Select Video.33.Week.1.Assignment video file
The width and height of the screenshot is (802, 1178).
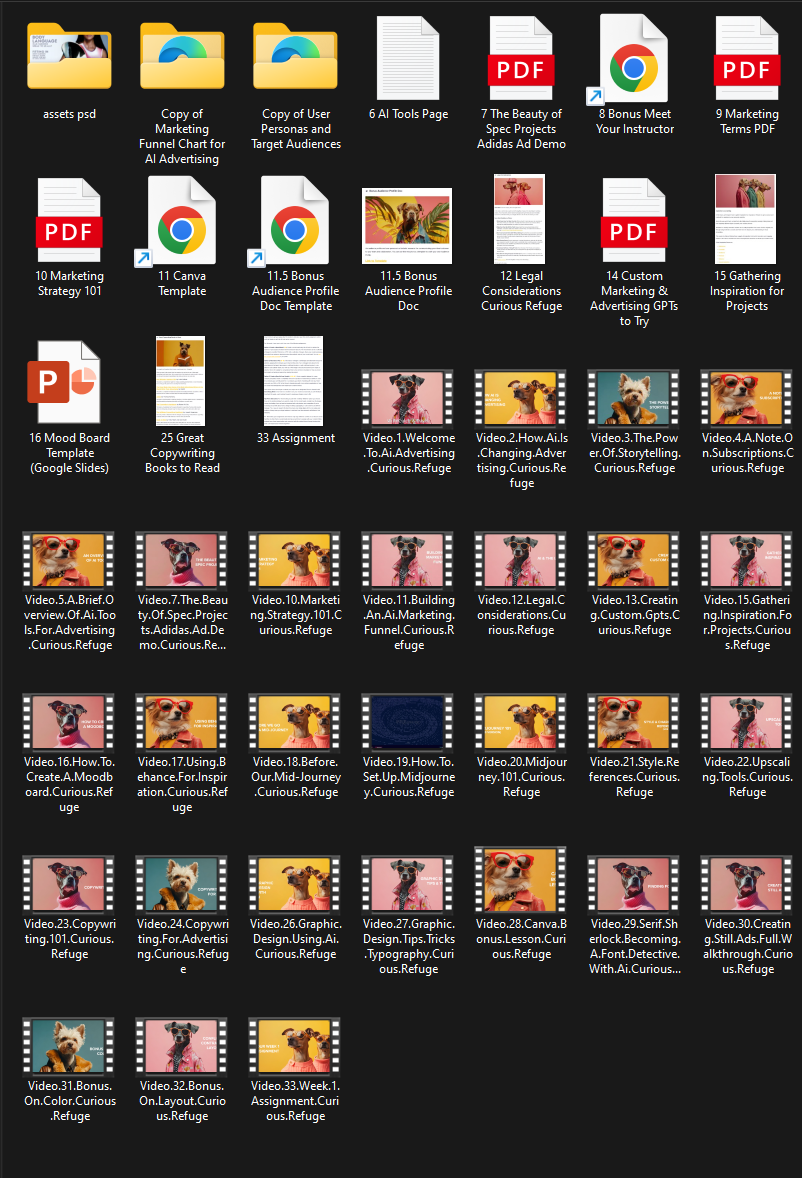pyautogui.click(x=295, y=1047)
